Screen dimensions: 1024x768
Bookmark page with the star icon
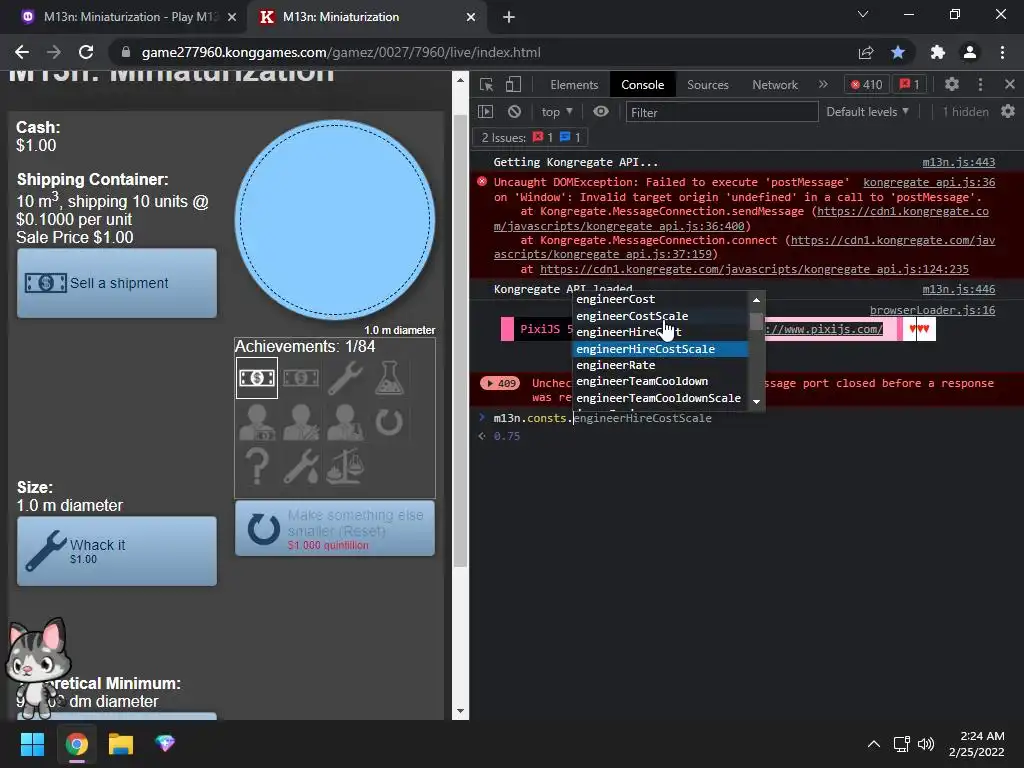pyautogui.click(x=898, y=52)
